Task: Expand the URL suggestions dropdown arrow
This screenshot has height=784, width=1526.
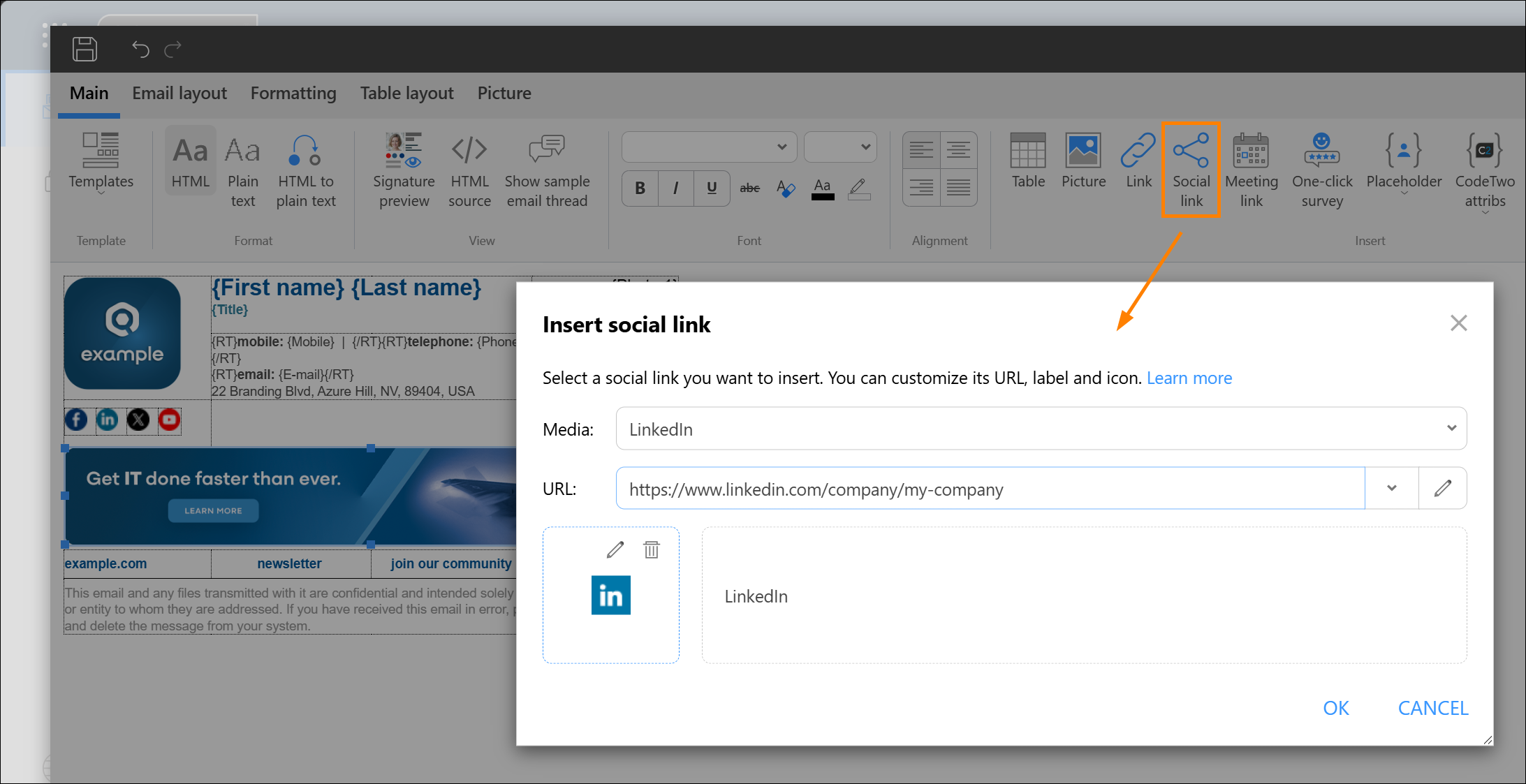Action: [1391, 489]
